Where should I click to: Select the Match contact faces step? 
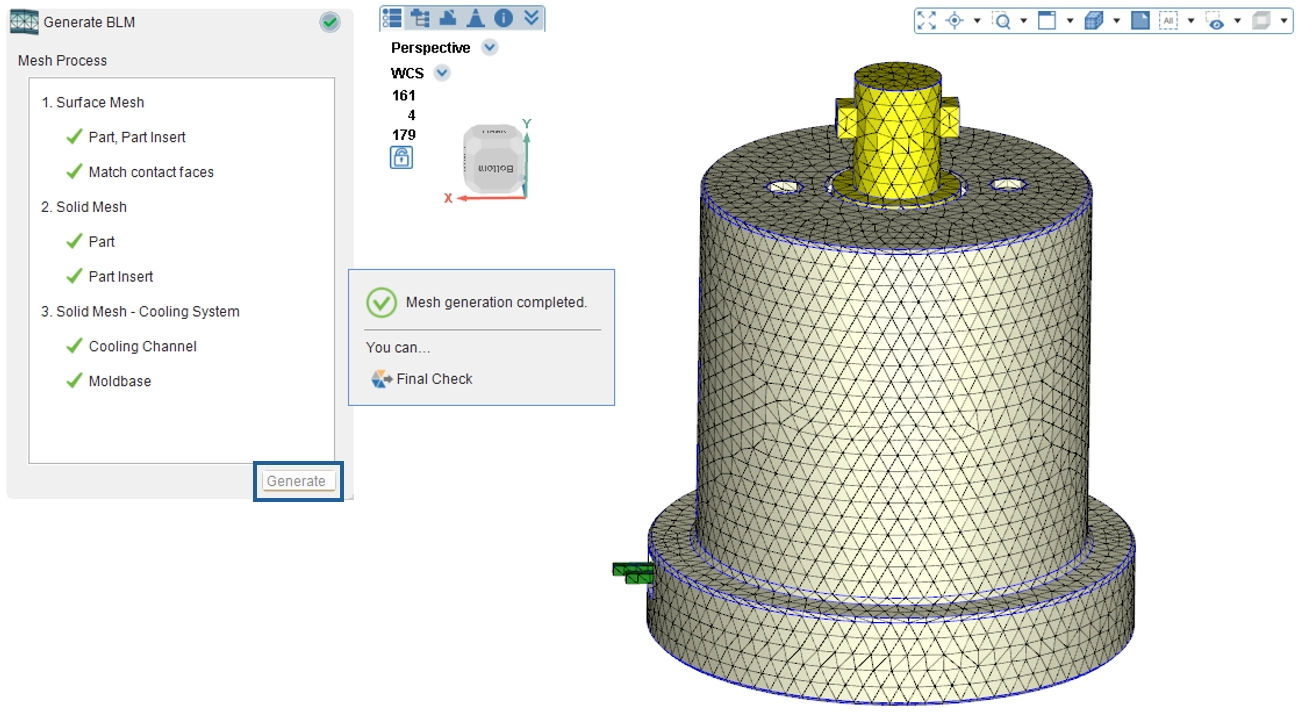tap(151, 172)
